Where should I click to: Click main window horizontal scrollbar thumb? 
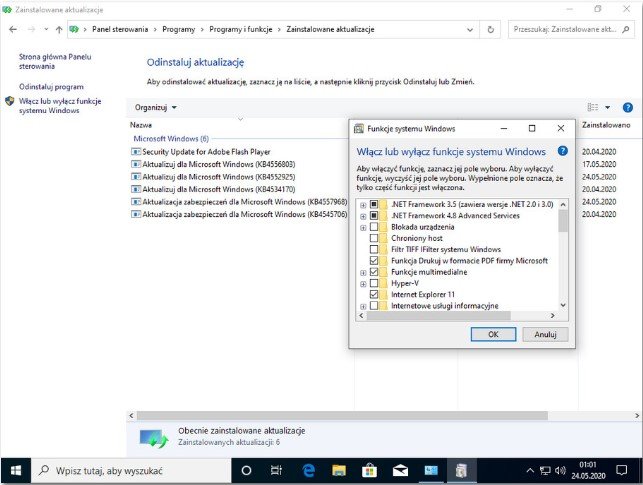[x=342, y=416]
